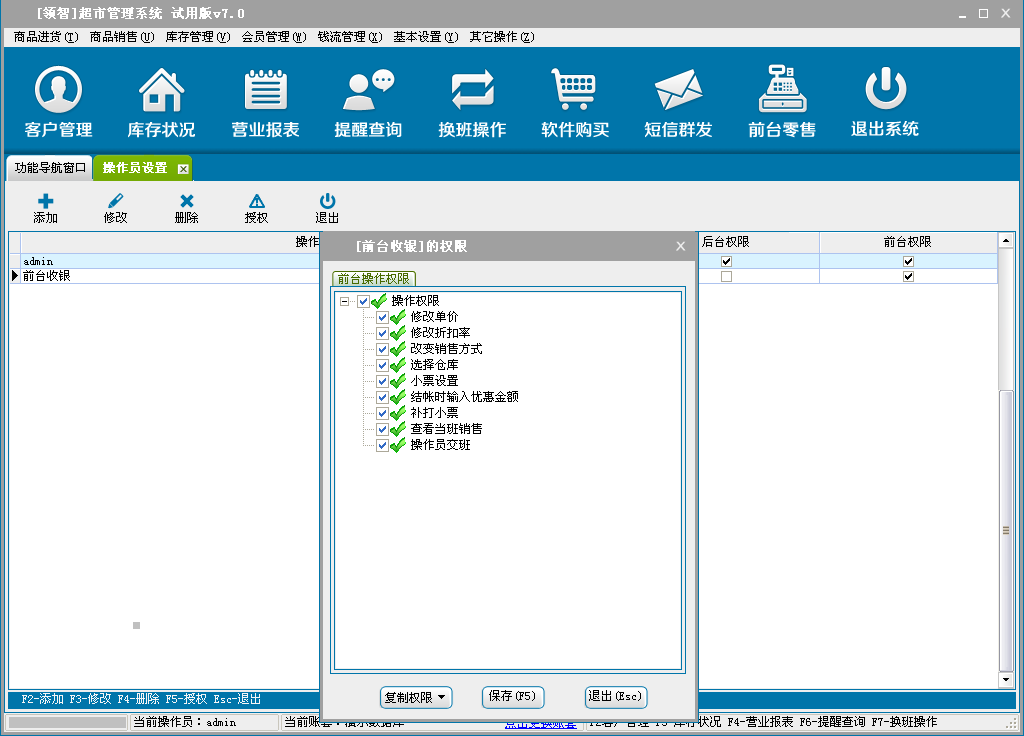Launch 前台零售 cash register icon
1024x736 pixels.
click(x=782, y=101)
